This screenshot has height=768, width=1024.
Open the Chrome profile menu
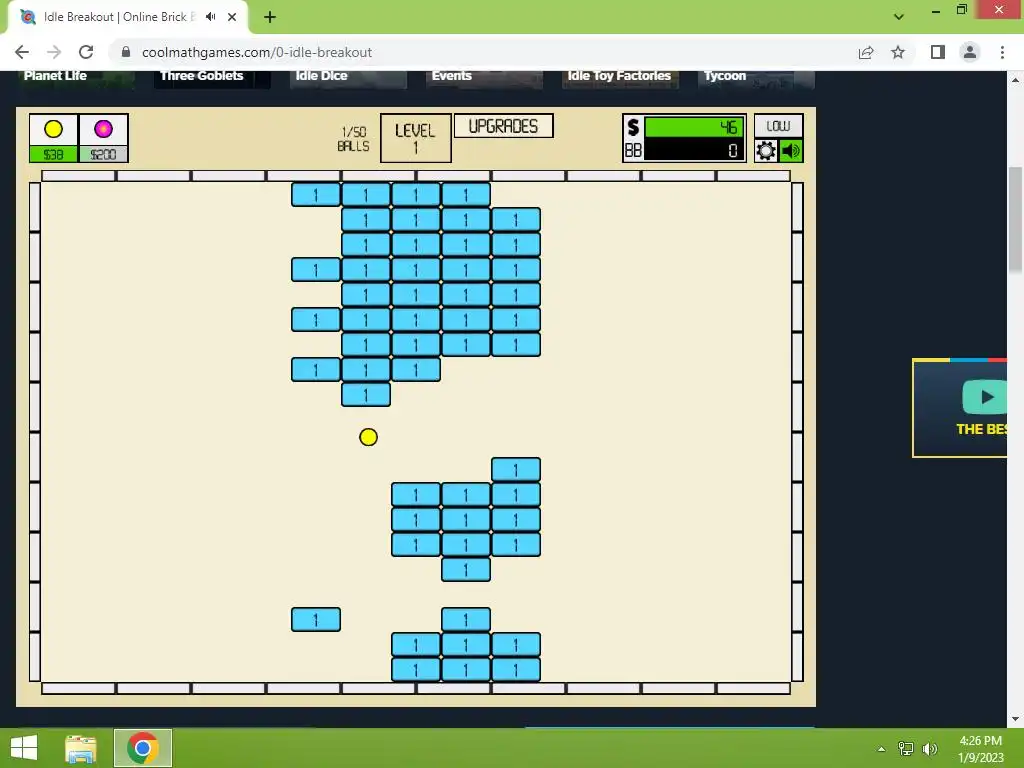pyautogui.click(x=970, y=52)
